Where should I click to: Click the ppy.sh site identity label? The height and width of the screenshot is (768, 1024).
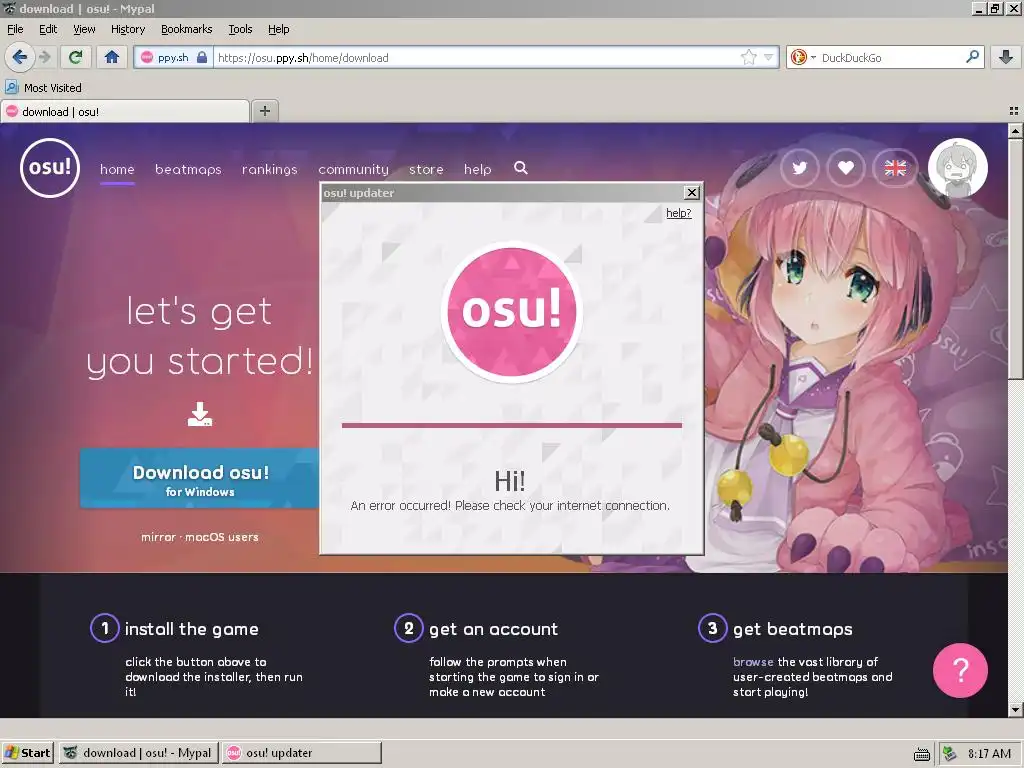pyautogui.click(x=173, y=57)
